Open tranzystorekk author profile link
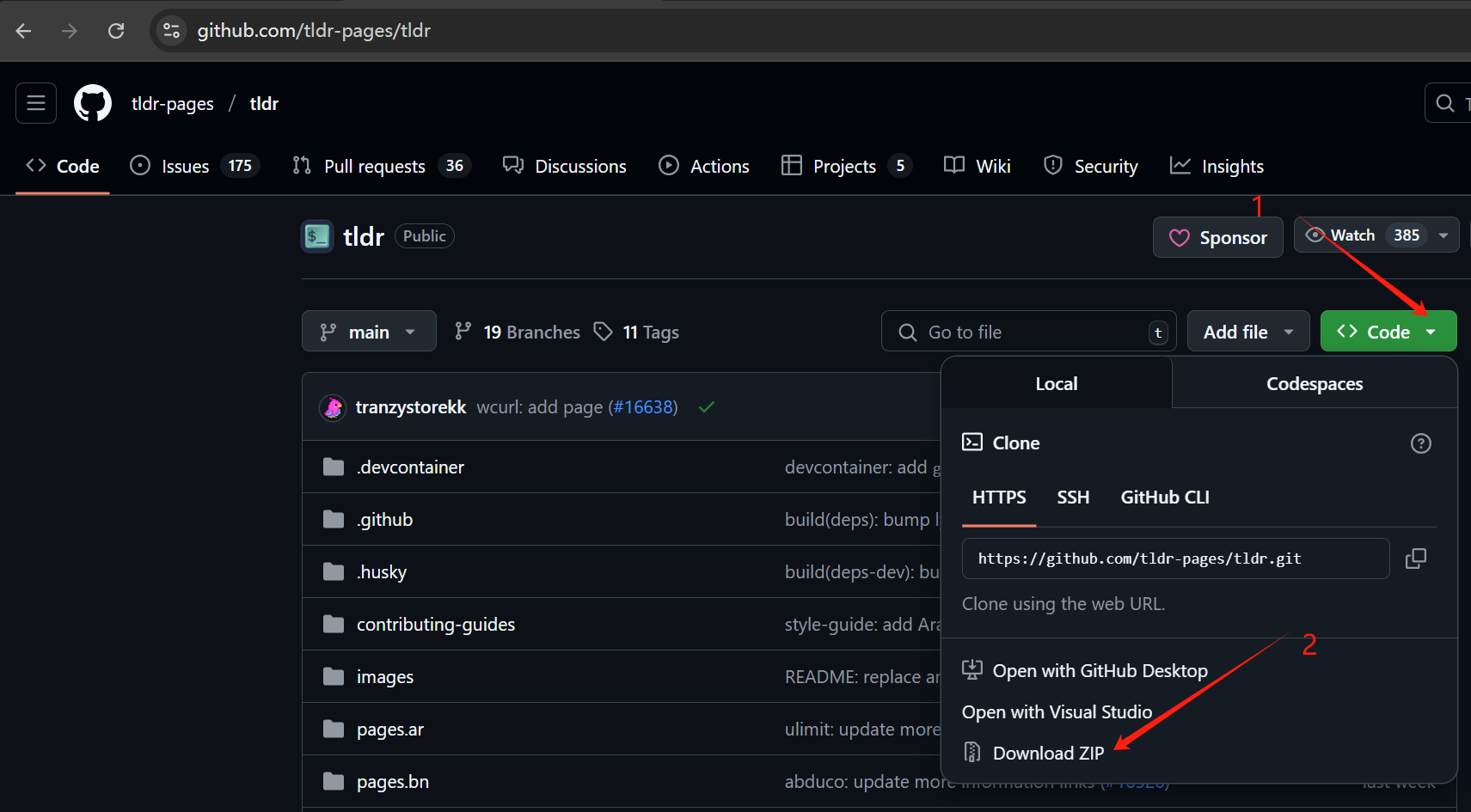 [411, 407]
